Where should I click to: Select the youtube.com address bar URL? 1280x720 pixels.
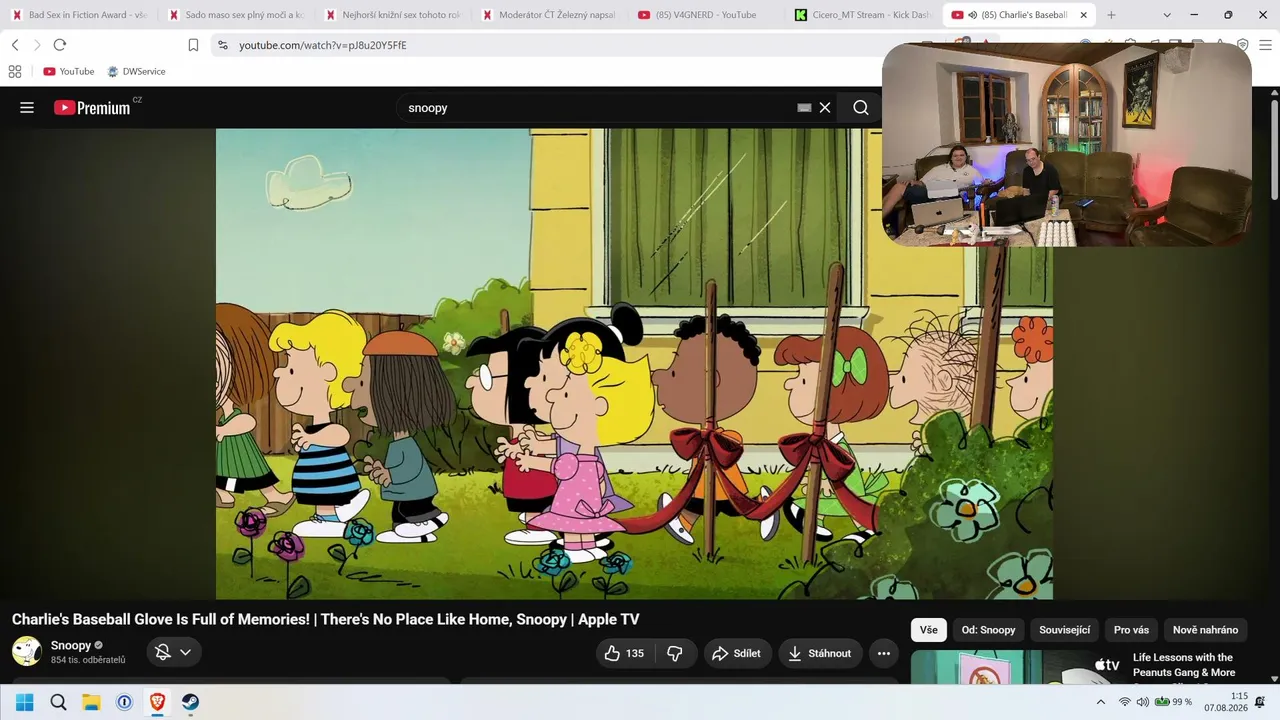coord(323,45)
